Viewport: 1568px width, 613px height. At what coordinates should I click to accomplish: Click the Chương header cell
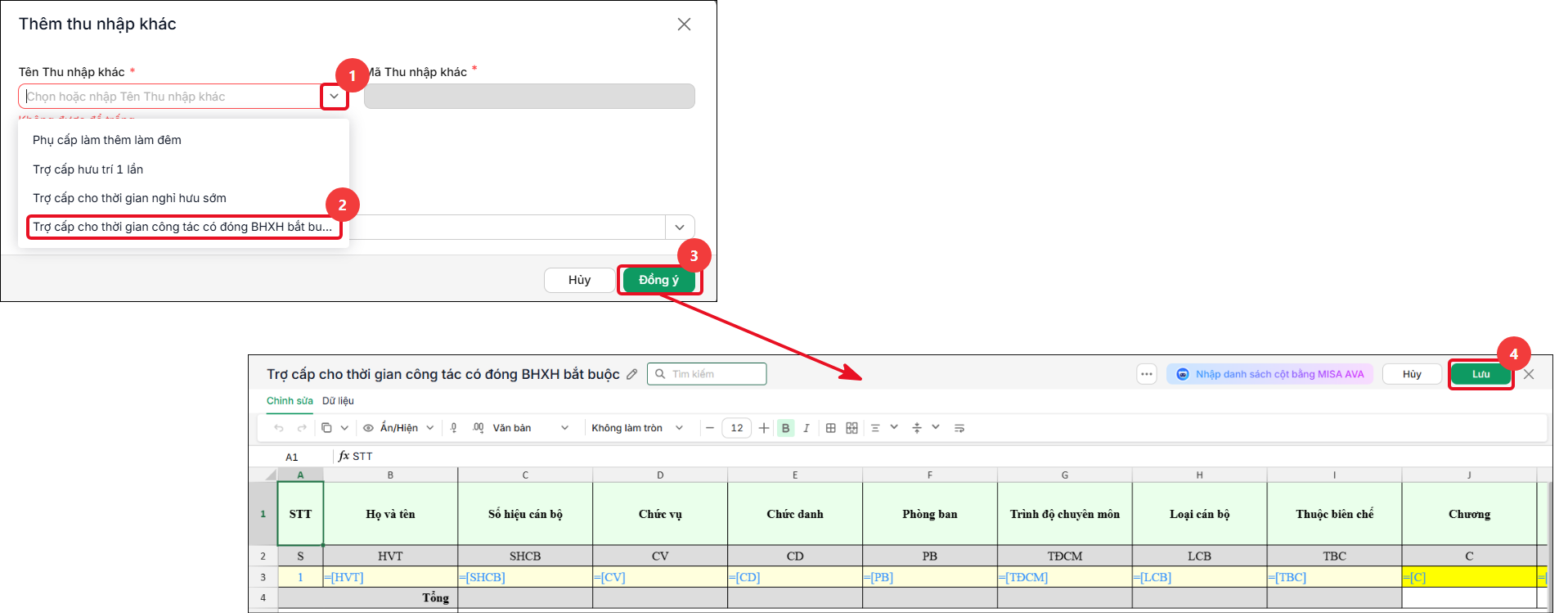(x=1469, y=514)
